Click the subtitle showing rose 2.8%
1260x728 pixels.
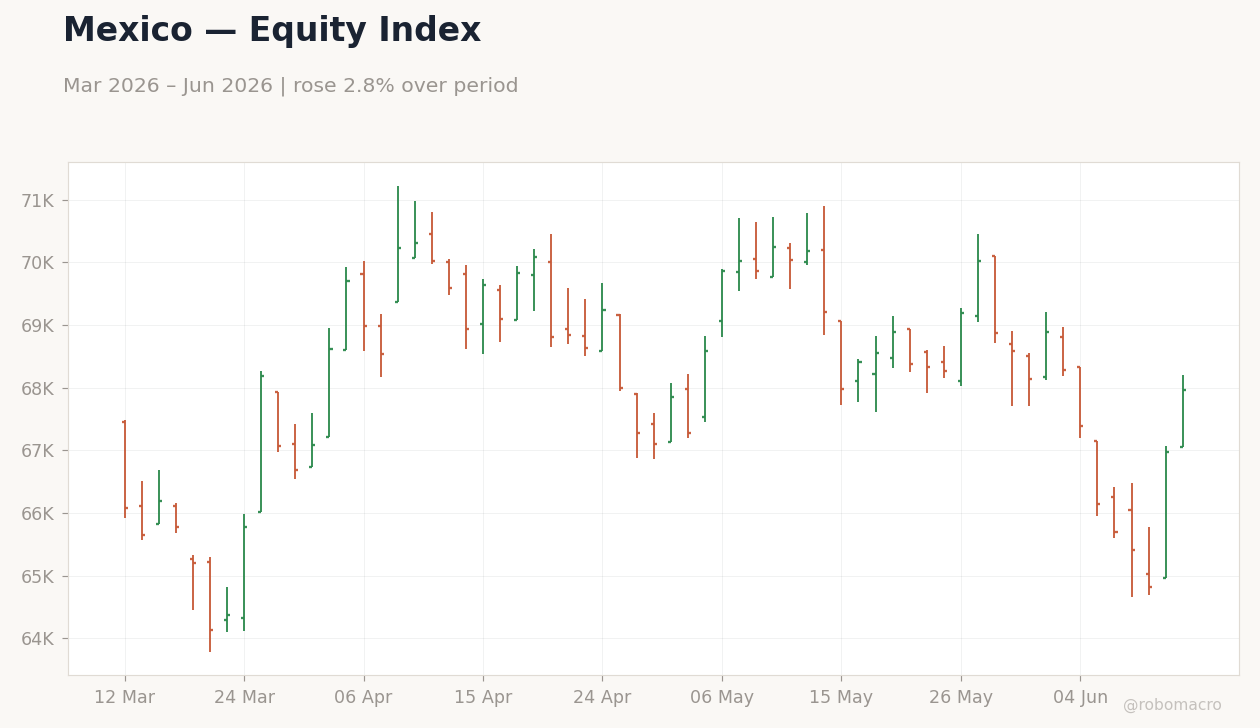pyautogui.click(x=291, y=87)
